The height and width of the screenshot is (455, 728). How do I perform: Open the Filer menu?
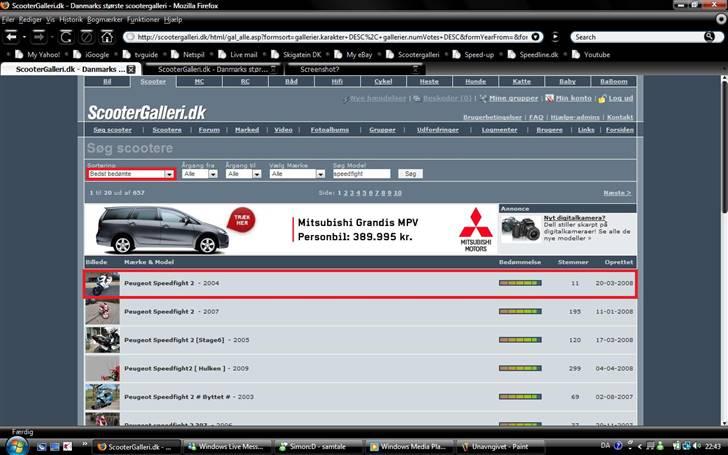click(x=8, y=20)
